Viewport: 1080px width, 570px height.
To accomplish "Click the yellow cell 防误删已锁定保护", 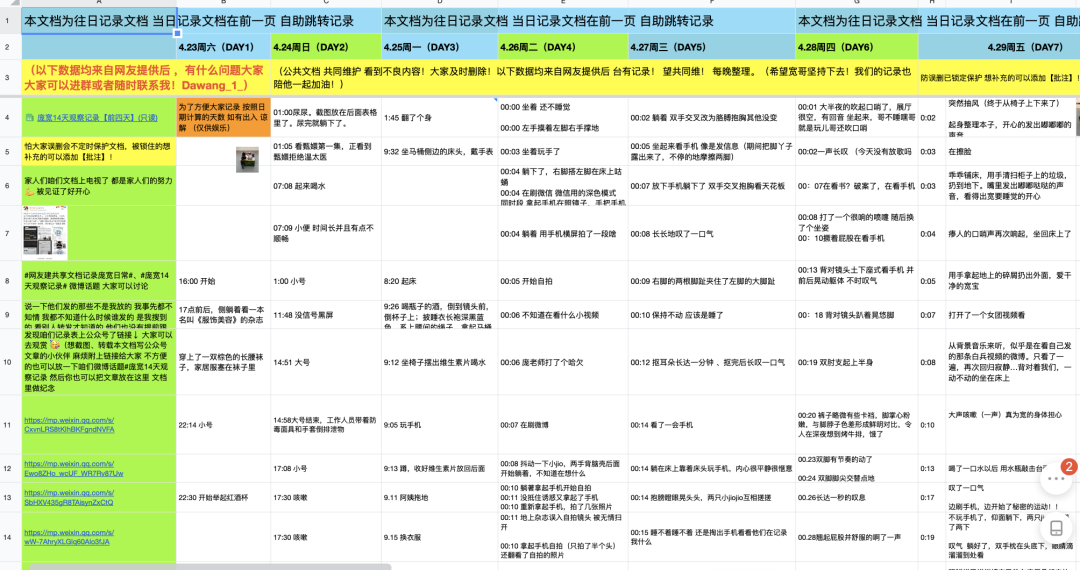I will pos(999,78).
